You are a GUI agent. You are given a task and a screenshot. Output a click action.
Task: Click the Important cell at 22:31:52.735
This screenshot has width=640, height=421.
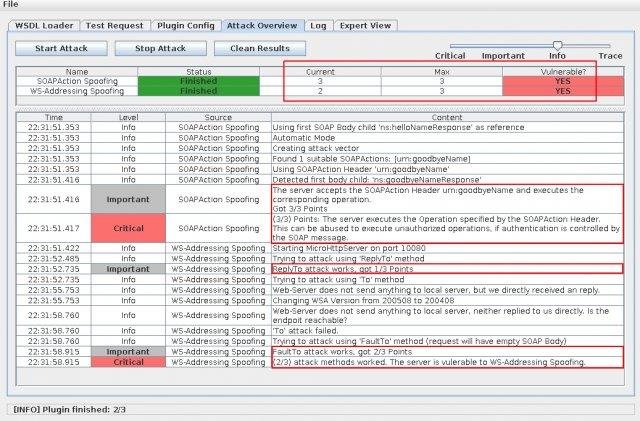click(128, 269)
